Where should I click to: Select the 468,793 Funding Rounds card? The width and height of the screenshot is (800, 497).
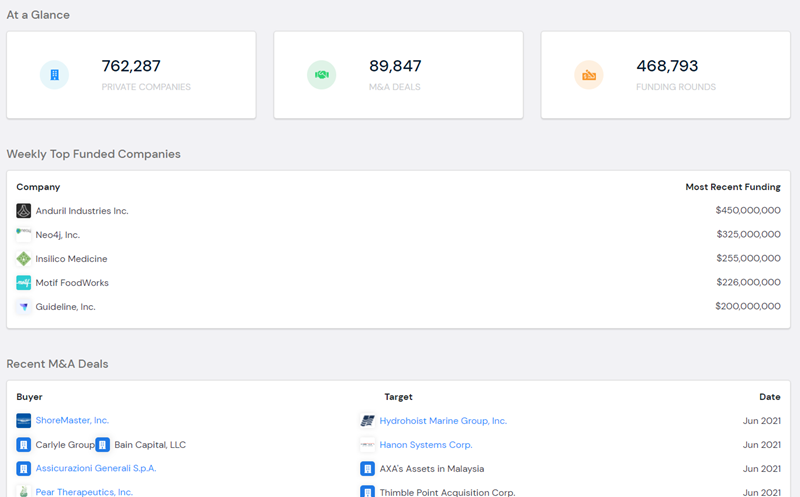click(666, 75)
